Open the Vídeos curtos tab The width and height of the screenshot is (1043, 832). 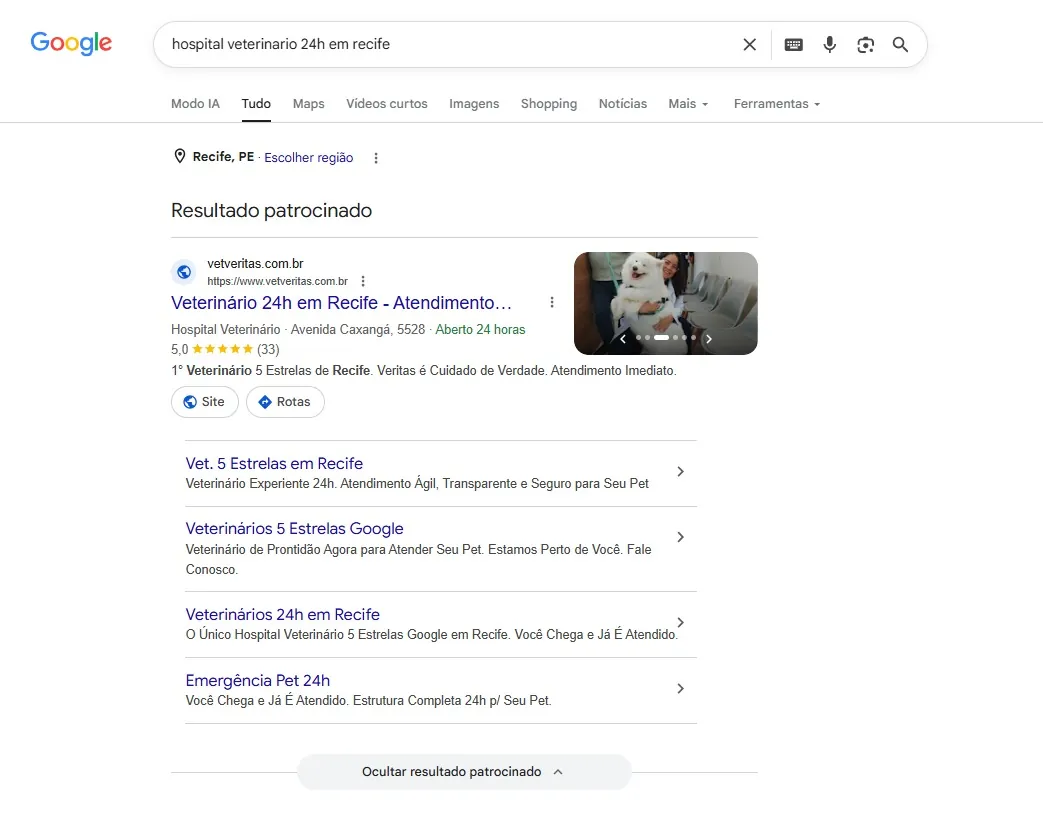point(386,104)
